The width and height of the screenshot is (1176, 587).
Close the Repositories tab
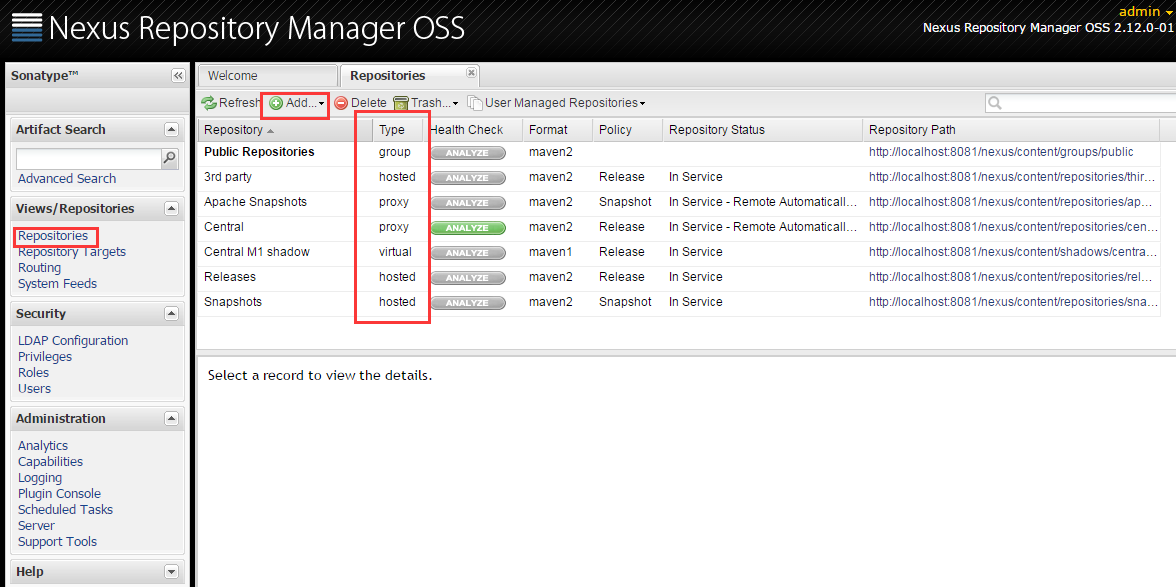471,73
